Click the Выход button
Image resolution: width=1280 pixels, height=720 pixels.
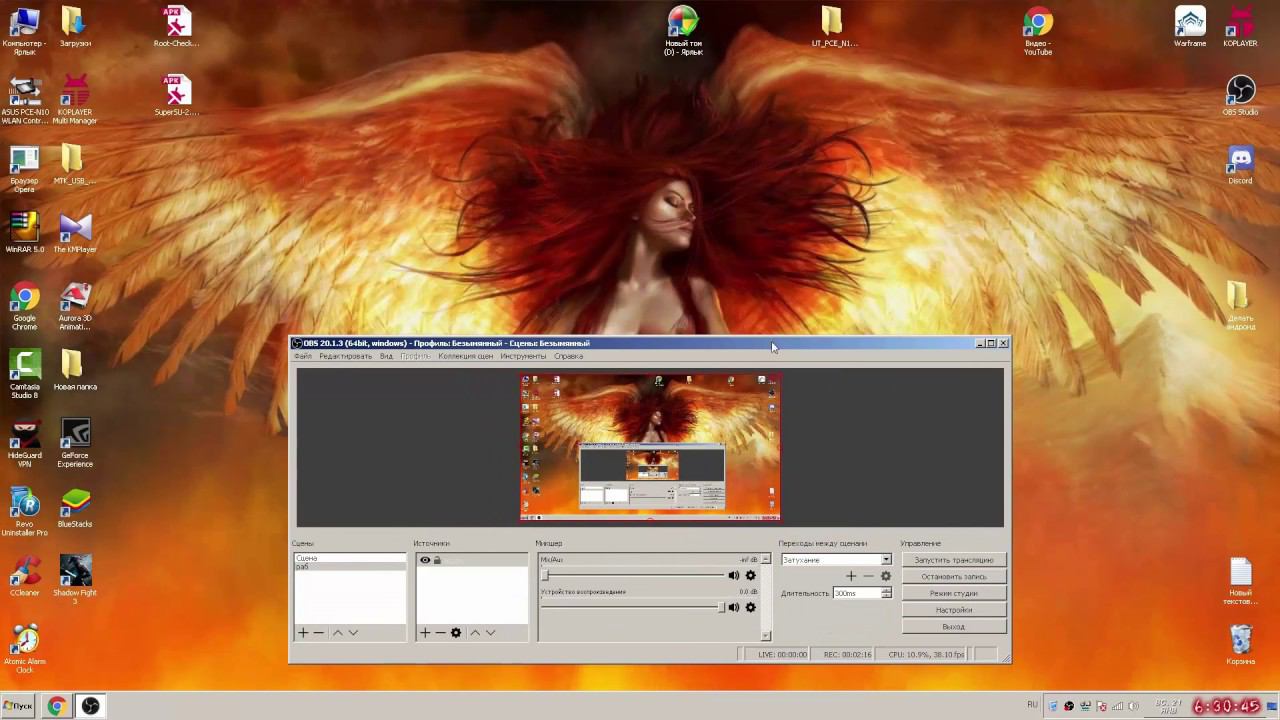tap(954, 627)
